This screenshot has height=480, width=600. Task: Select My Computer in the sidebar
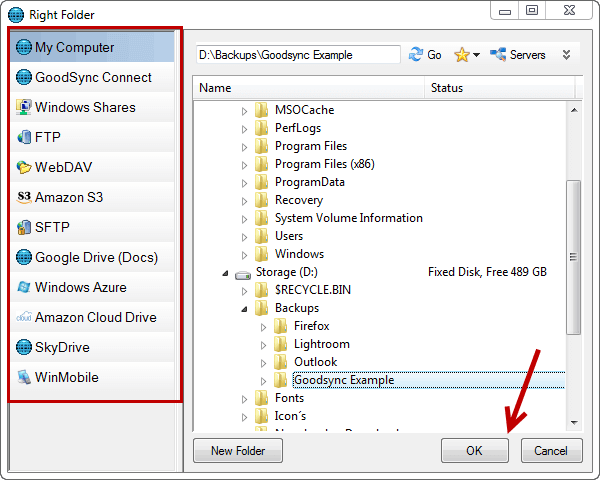tap(92, 47)
